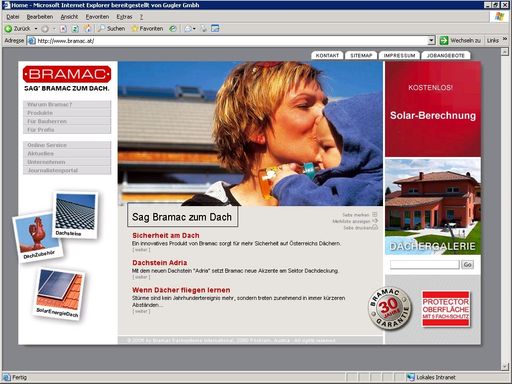Image resolution: width=512 pixels, height=384 pixels.
Task: Stop loading with the Stop icon
Action: [63, 29]
